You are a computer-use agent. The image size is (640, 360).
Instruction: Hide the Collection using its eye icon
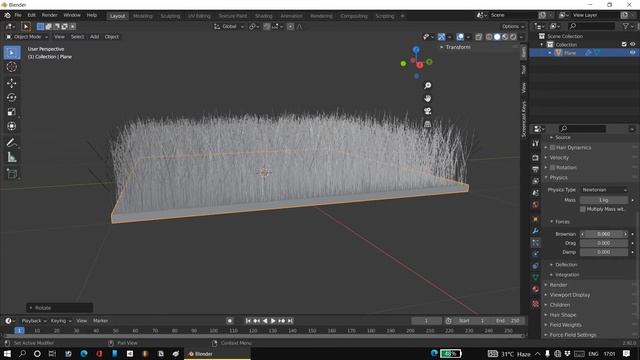tap(632, 44)
